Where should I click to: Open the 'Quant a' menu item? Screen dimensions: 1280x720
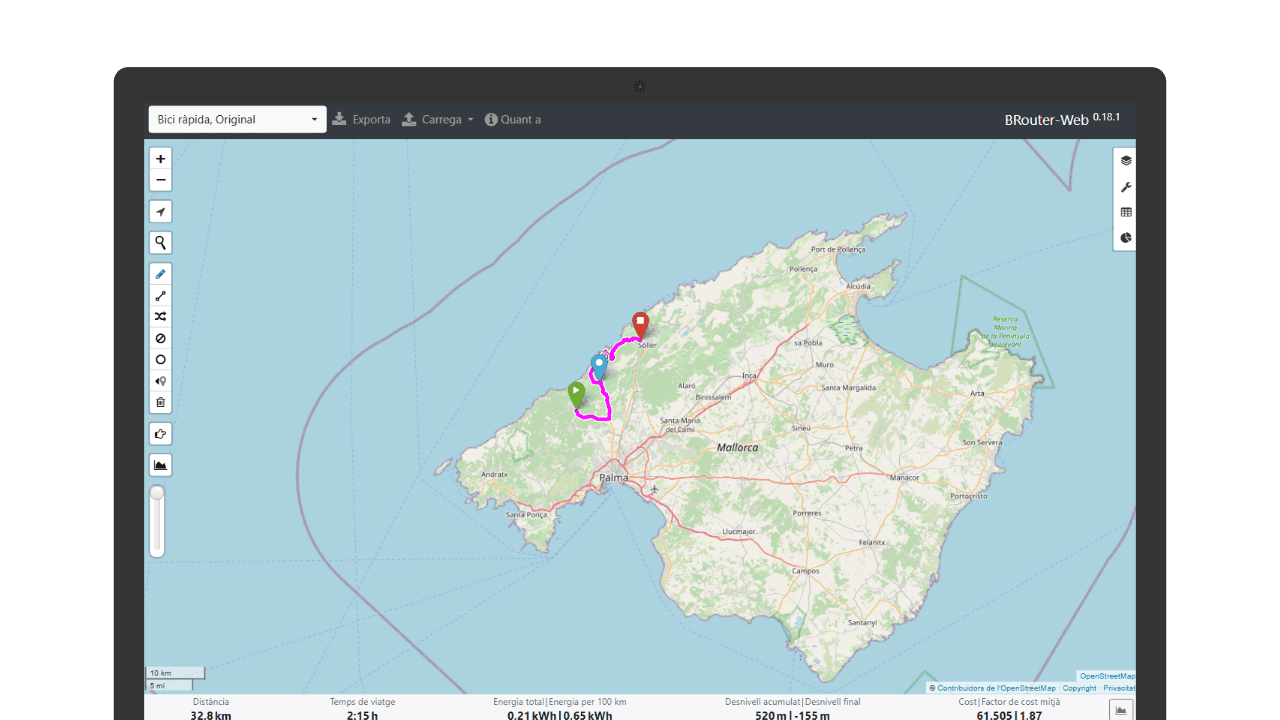(x=512, y=119)
